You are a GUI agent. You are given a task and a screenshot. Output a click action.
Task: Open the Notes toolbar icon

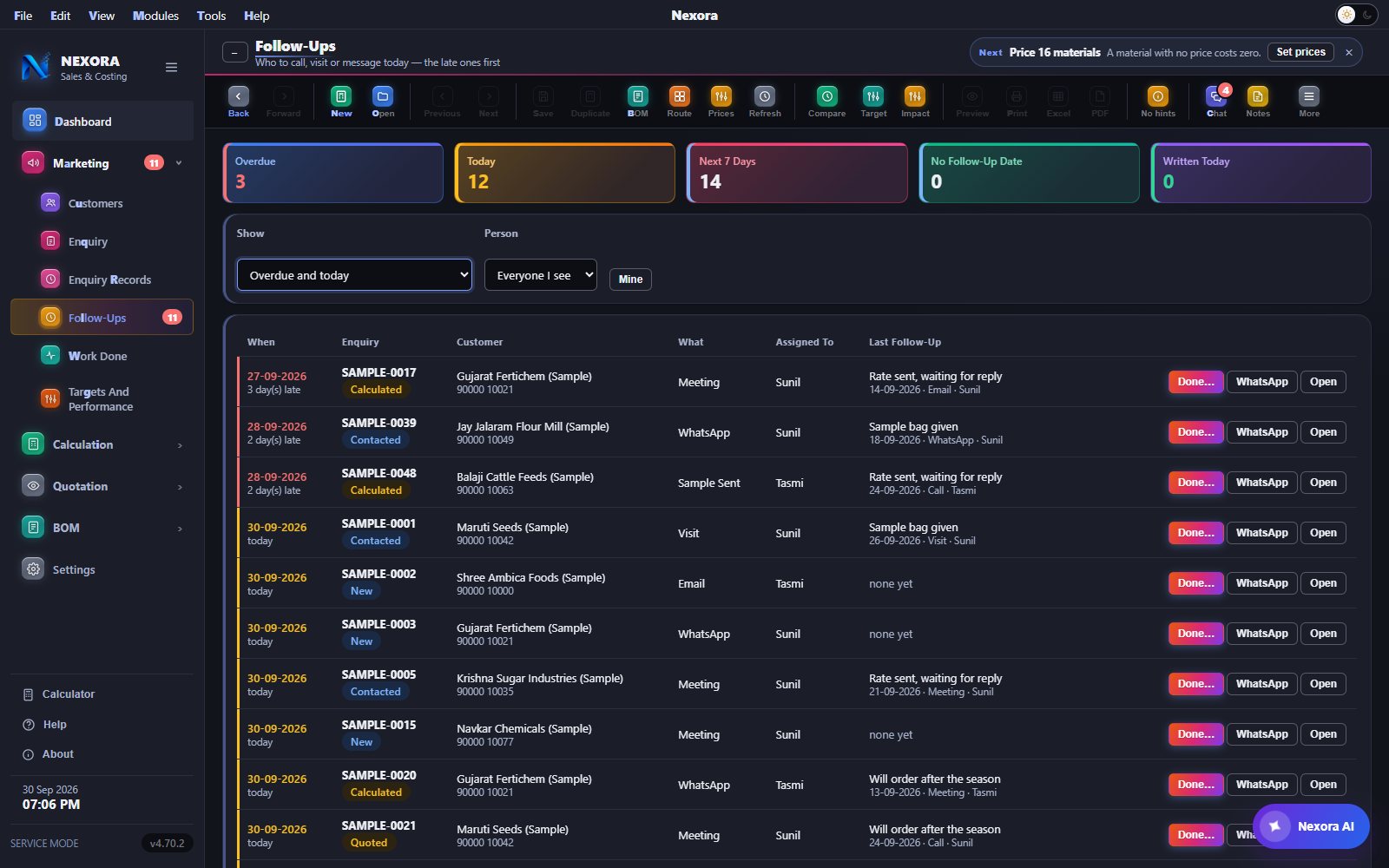tap(1258, 101)
